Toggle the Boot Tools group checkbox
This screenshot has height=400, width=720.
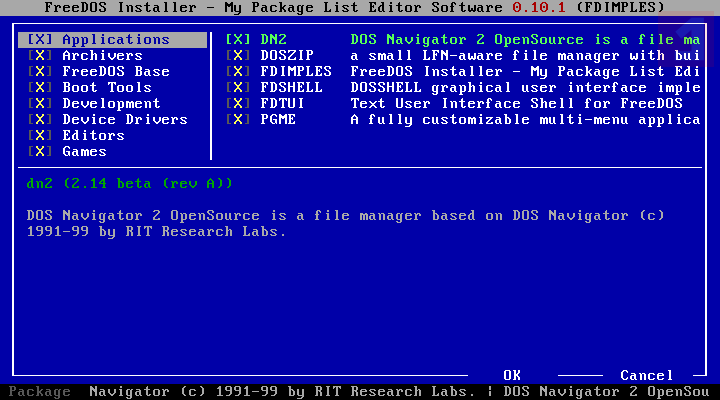pos(40,88)
